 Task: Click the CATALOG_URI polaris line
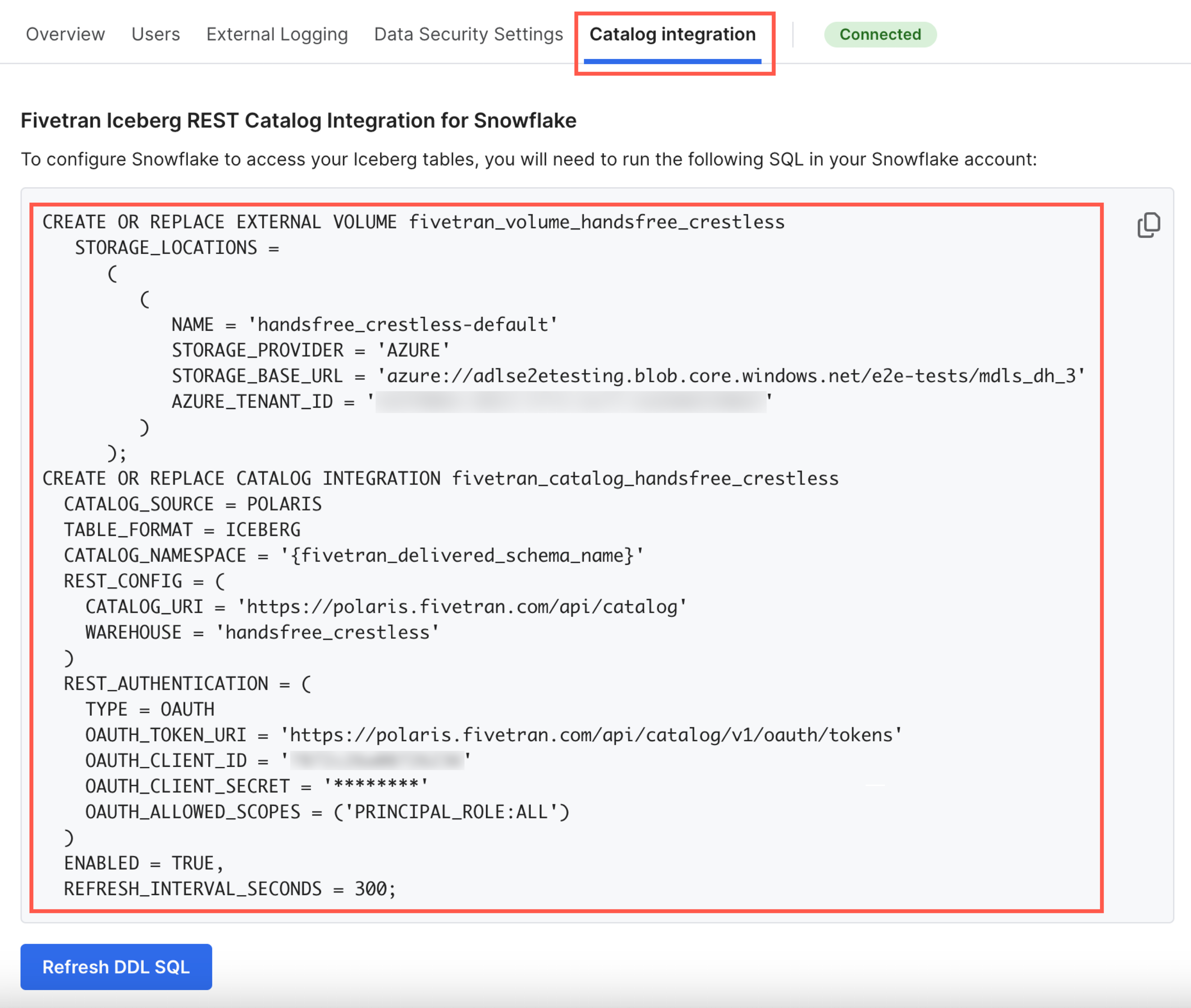(386, 607)
